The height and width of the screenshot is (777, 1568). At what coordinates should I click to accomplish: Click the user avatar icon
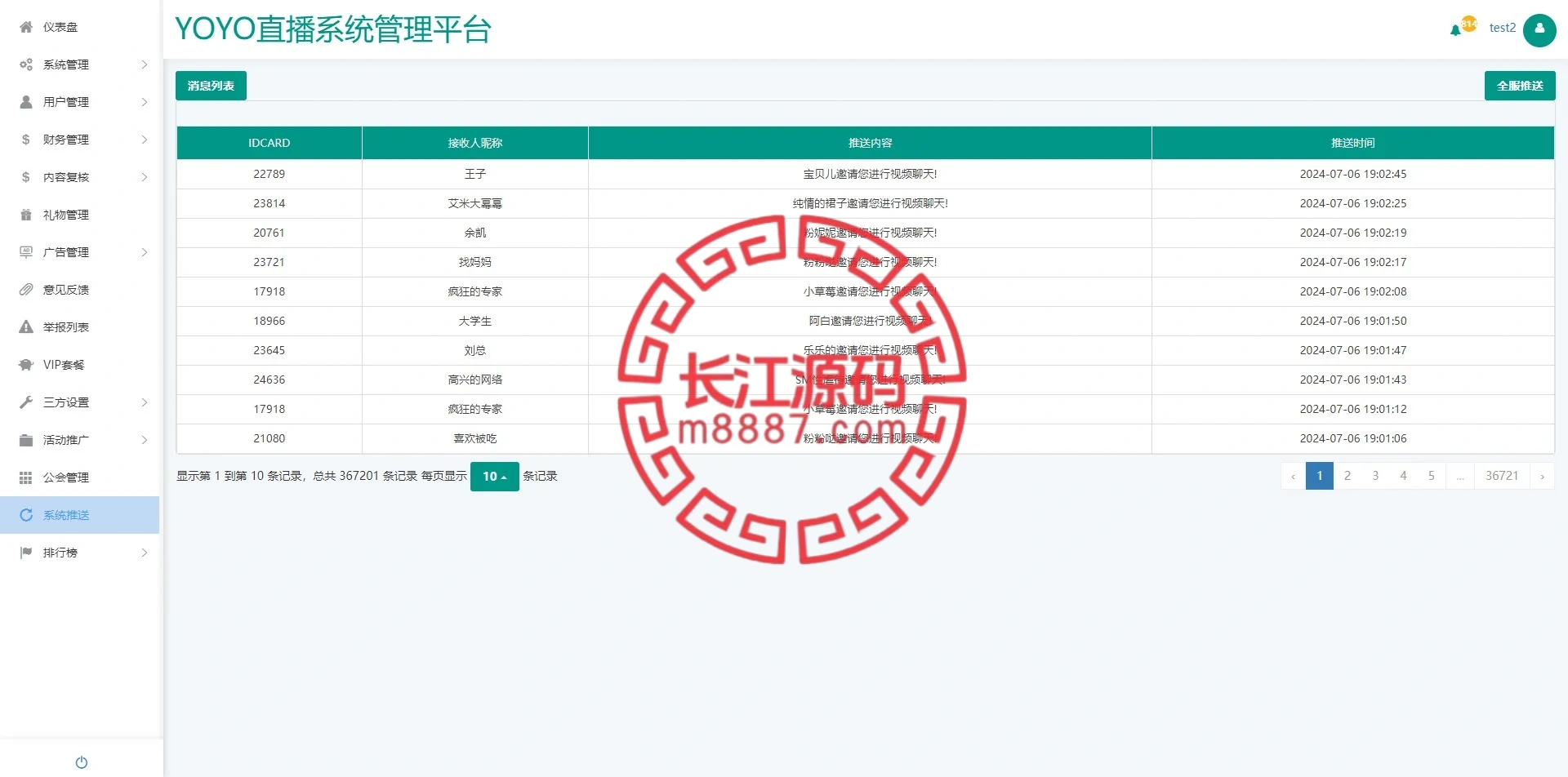click(1539, 30)
